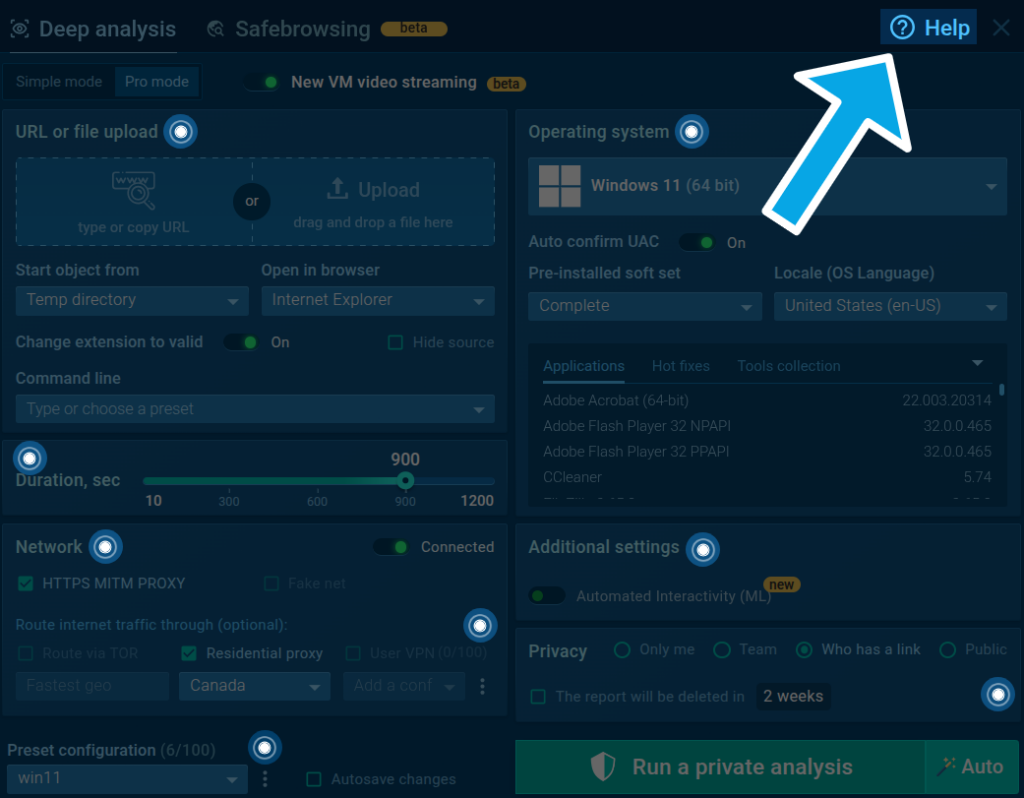Open the Tools collection tab
1024x798 pixels.
pos(789,366)
